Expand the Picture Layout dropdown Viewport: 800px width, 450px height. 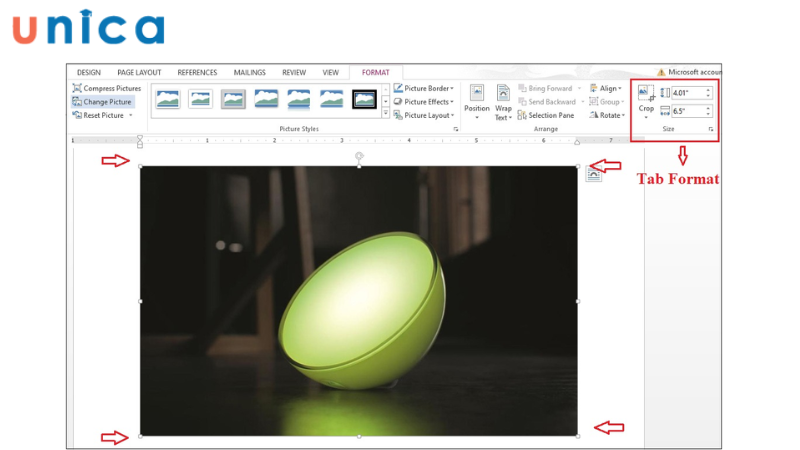tap(427, 115)
